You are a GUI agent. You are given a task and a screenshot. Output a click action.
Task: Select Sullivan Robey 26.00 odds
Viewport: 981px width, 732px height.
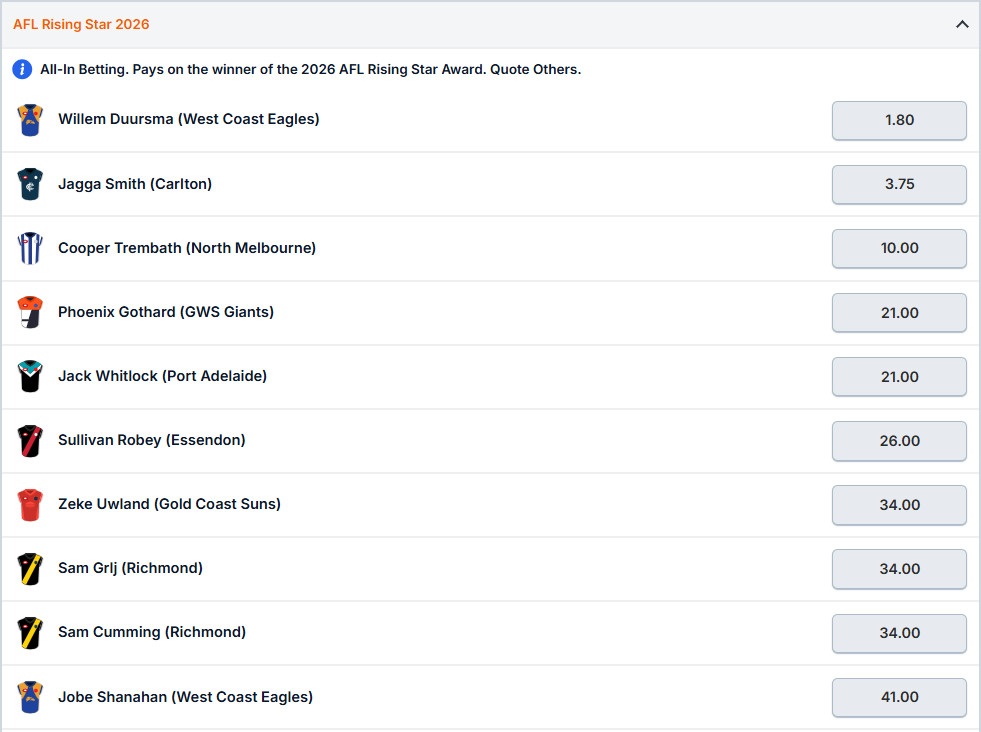coord(899,440)
